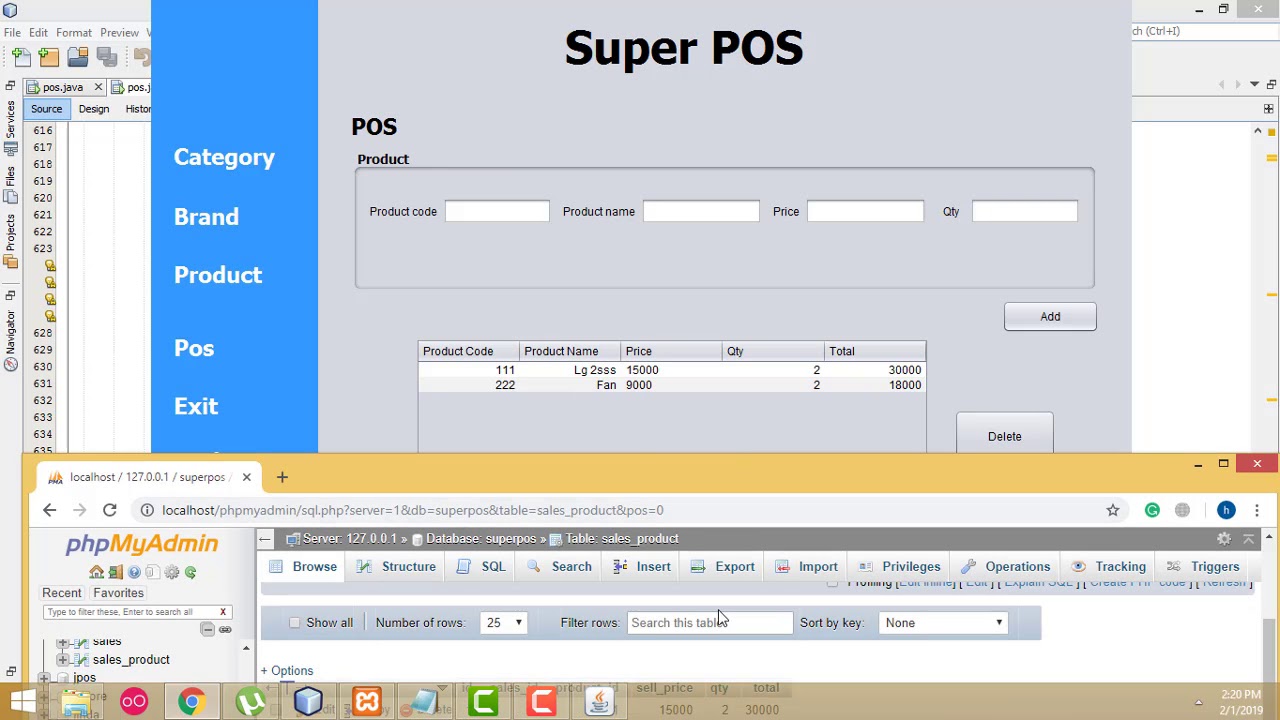Viewport: 1280px width, 720px height.
Task: Open uTorrent from taskbar
Action: pyautogui.click(x=250, y=702)
